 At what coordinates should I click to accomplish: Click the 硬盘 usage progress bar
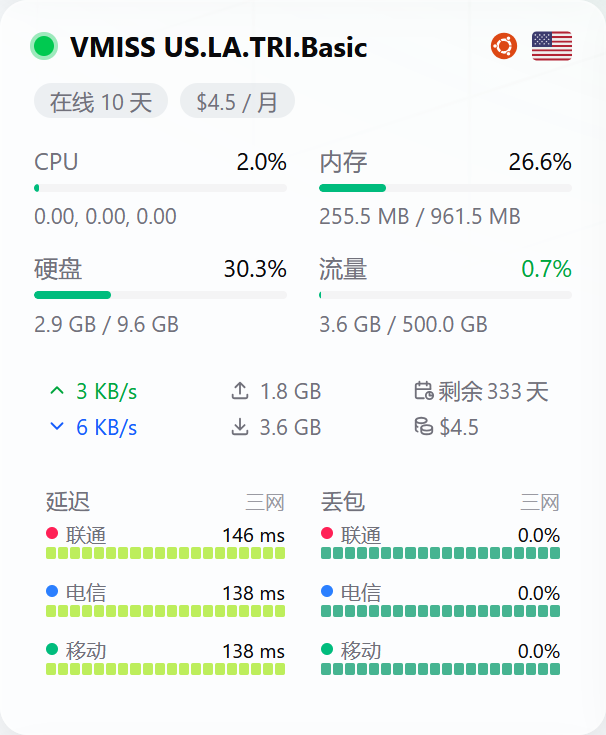[160, 295]
